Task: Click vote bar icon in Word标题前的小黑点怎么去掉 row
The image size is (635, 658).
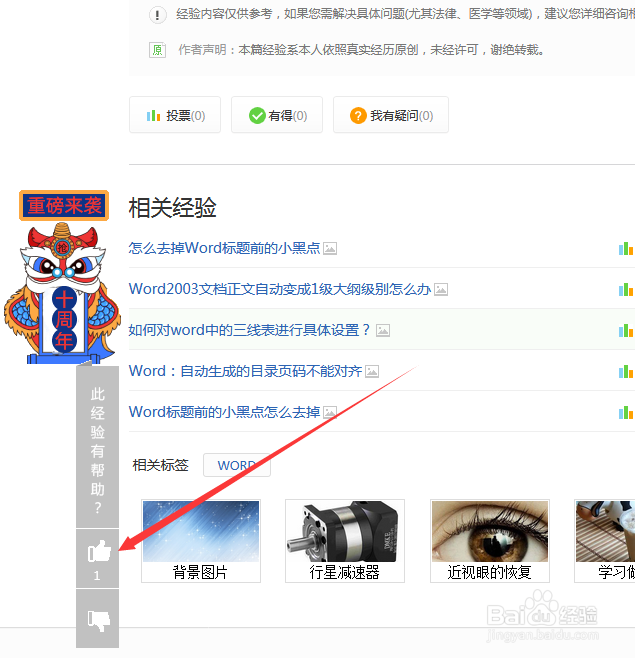Action: pyautogui.click(x=626, y=413)
